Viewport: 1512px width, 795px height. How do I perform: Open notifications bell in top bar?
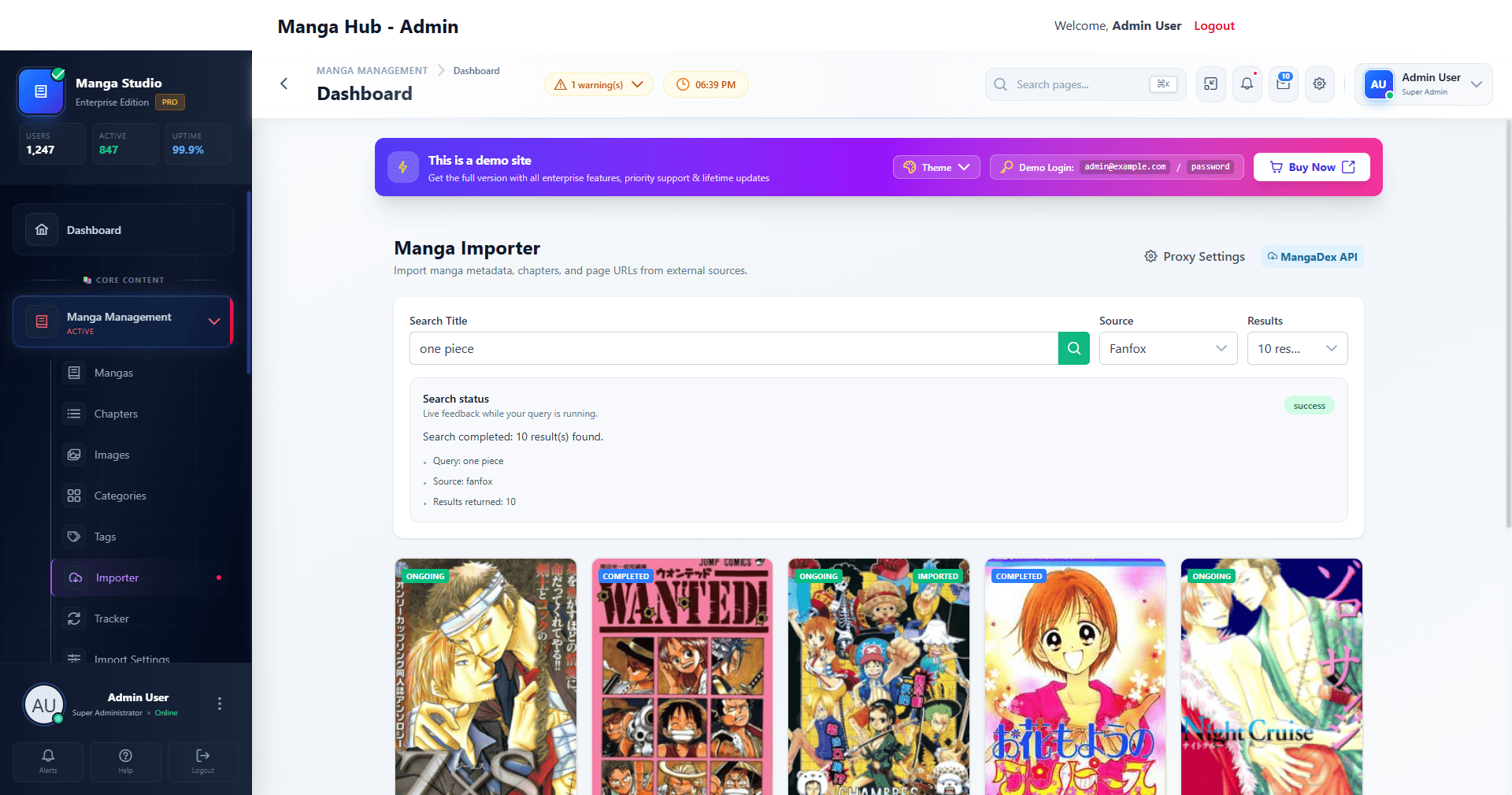[x=1247, y=84]
